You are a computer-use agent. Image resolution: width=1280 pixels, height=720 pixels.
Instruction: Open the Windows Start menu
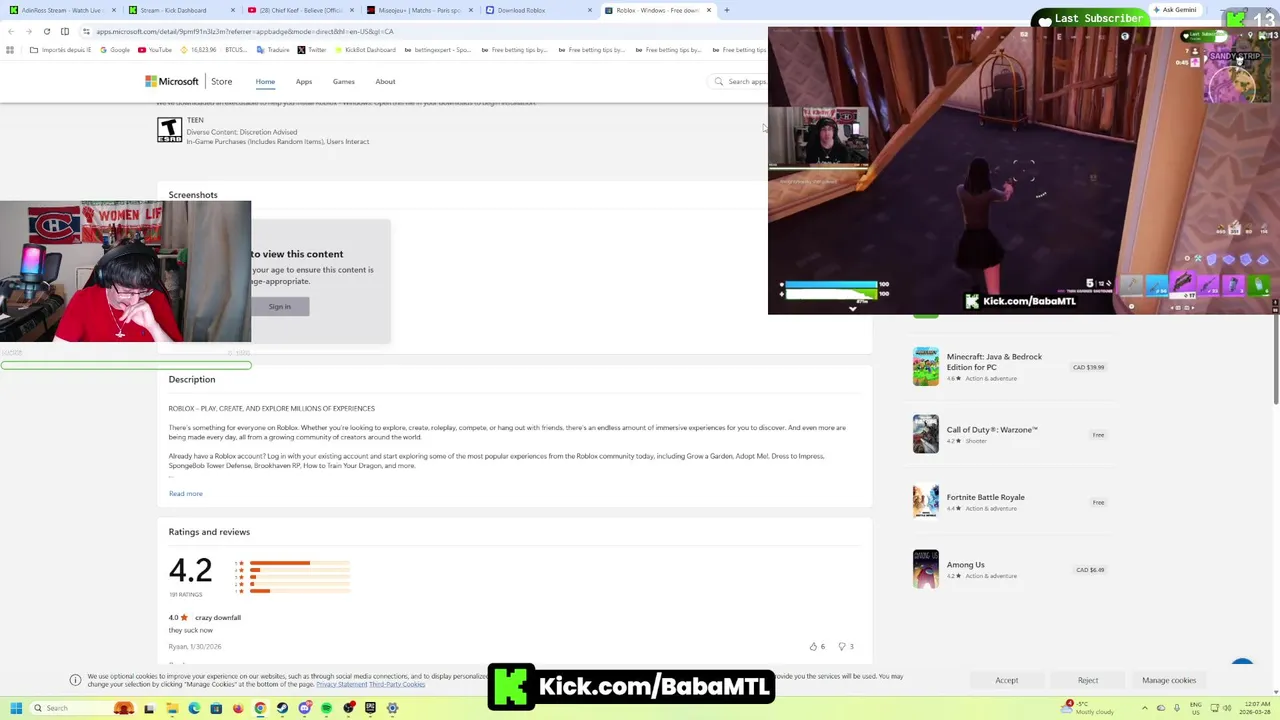pos(16,708)
